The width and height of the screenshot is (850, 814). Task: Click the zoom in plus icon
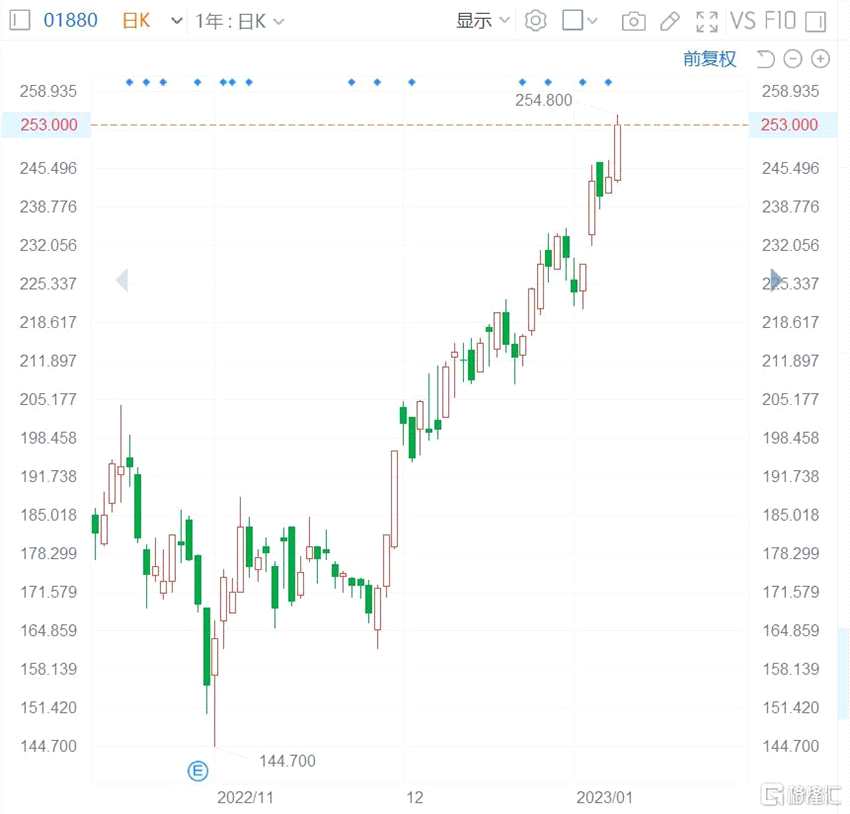tap(820, 59)
